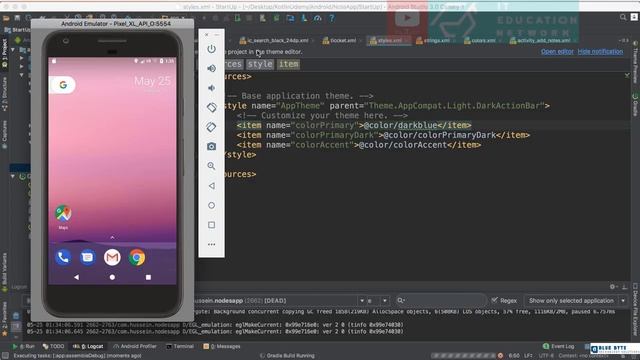Open Device File Explorer side tab
The height and width of the screenshot is (360, 640).
pos(636,309)
